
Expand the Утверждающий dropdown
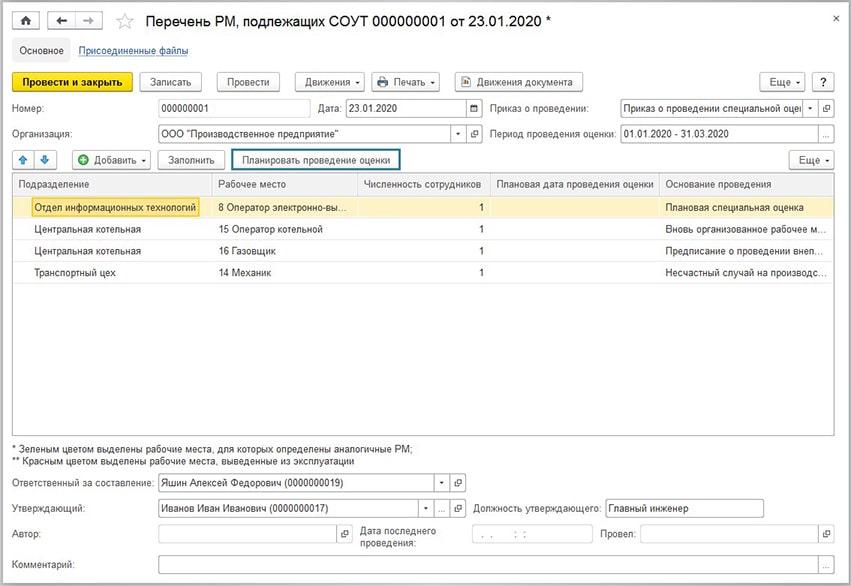point(426,508)
